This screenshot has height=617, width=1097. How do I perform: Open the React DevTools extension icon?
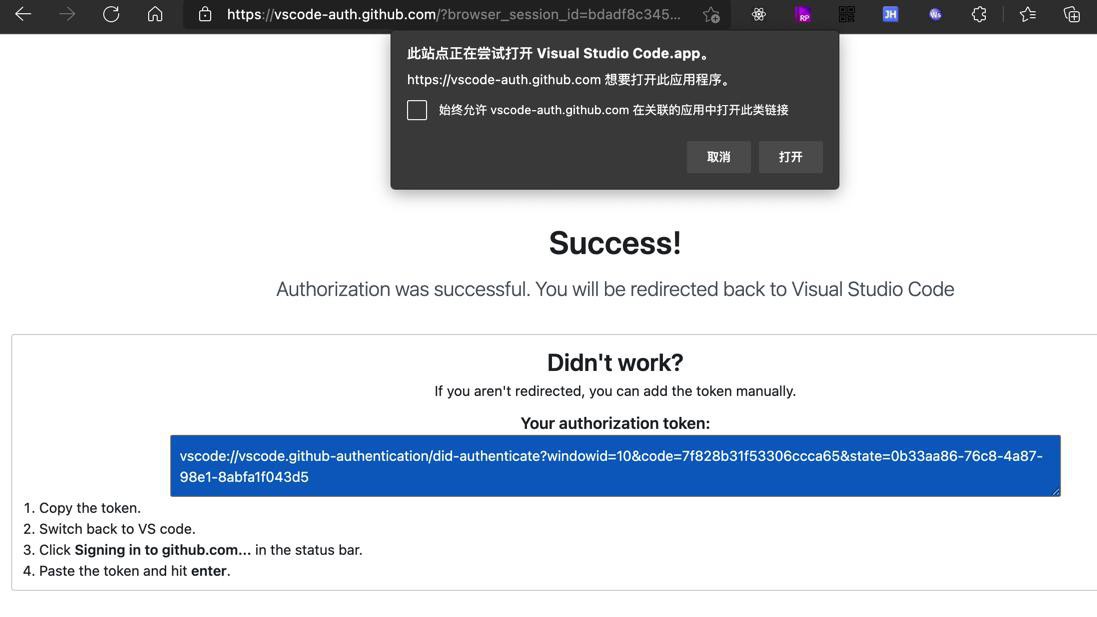(758, 14)
